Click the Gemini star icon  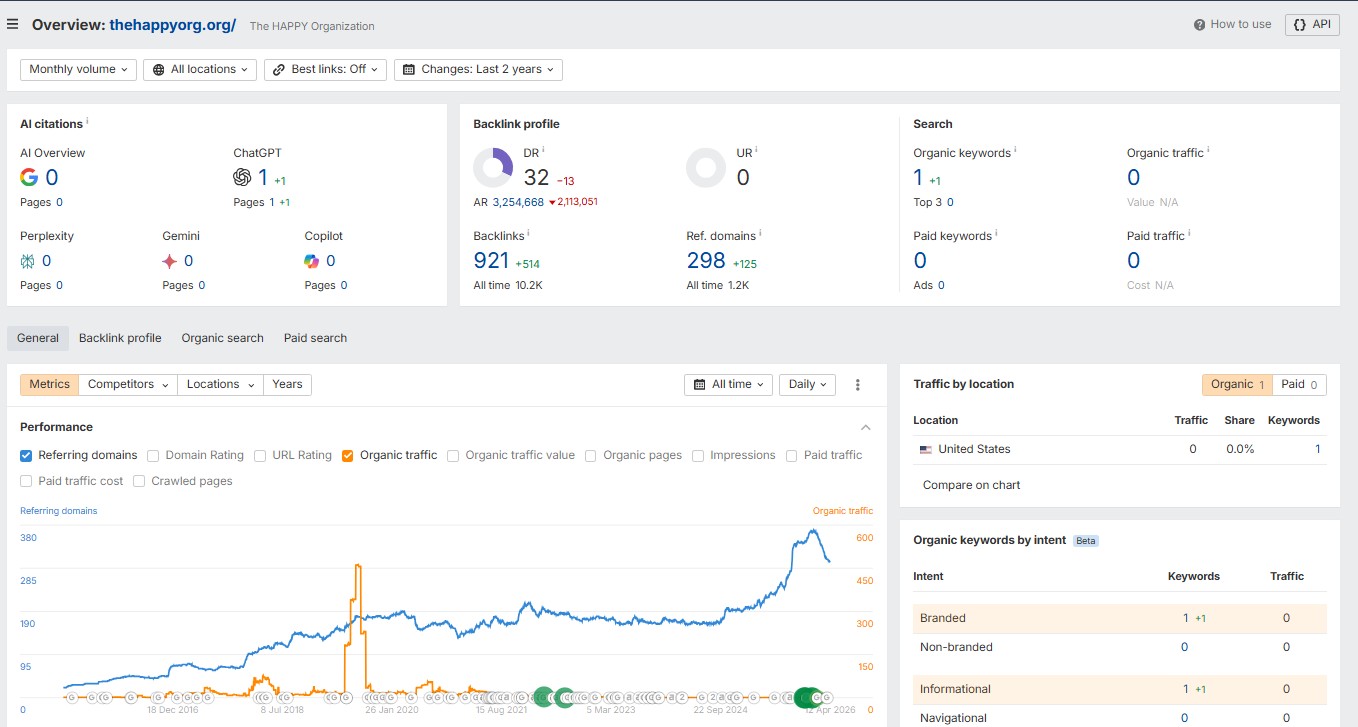pos(170,261)
